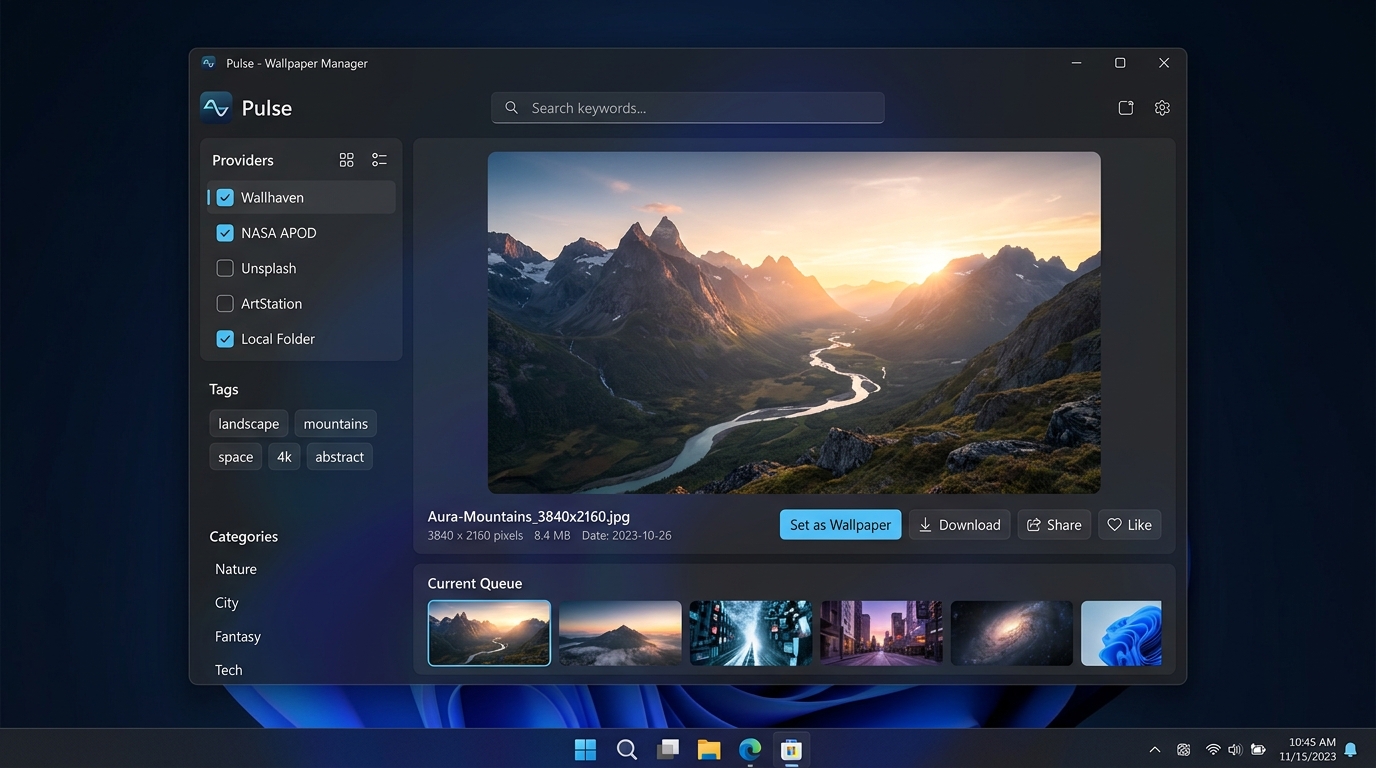The height and width of the screenshot is (768, 1376).
Task: Select the Tech category
Action: [229, 670]
